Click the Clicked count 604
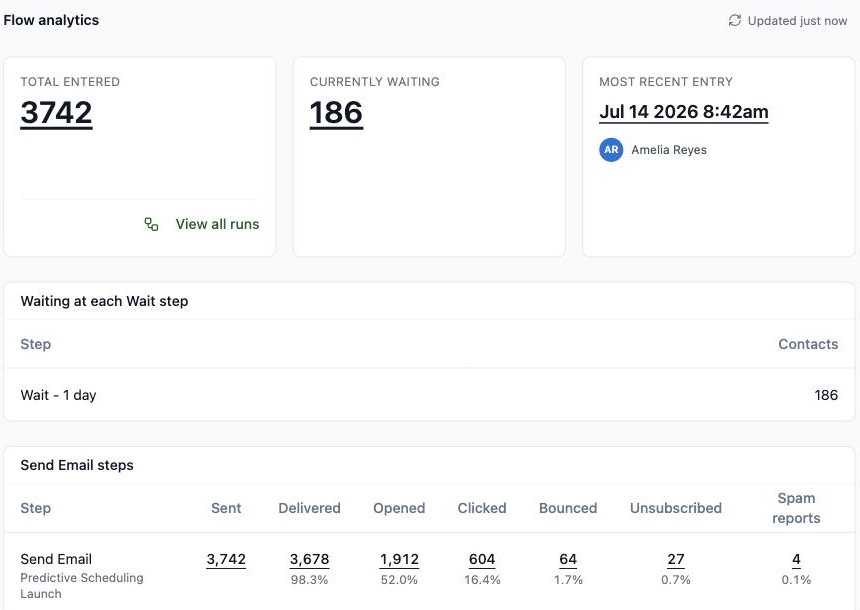The width and height of the screenshot is (860, 610). pyautogui.click(x=482, y=560)
